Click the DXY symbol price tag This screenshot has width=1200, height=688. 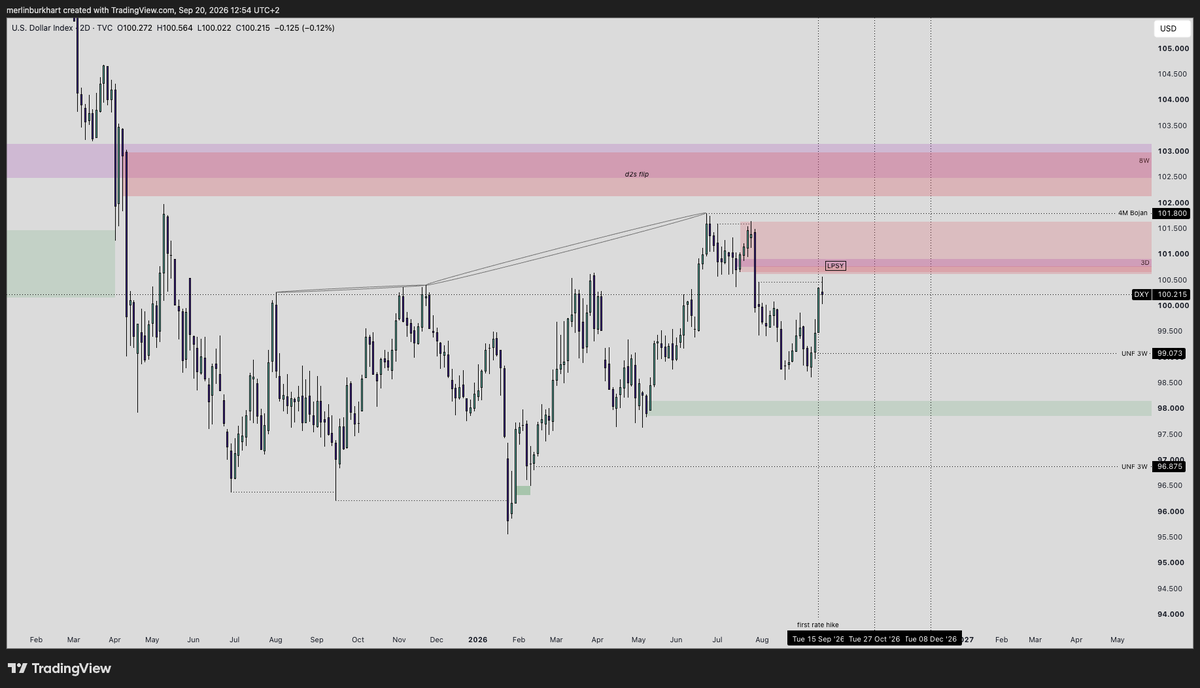[1141, 295]
